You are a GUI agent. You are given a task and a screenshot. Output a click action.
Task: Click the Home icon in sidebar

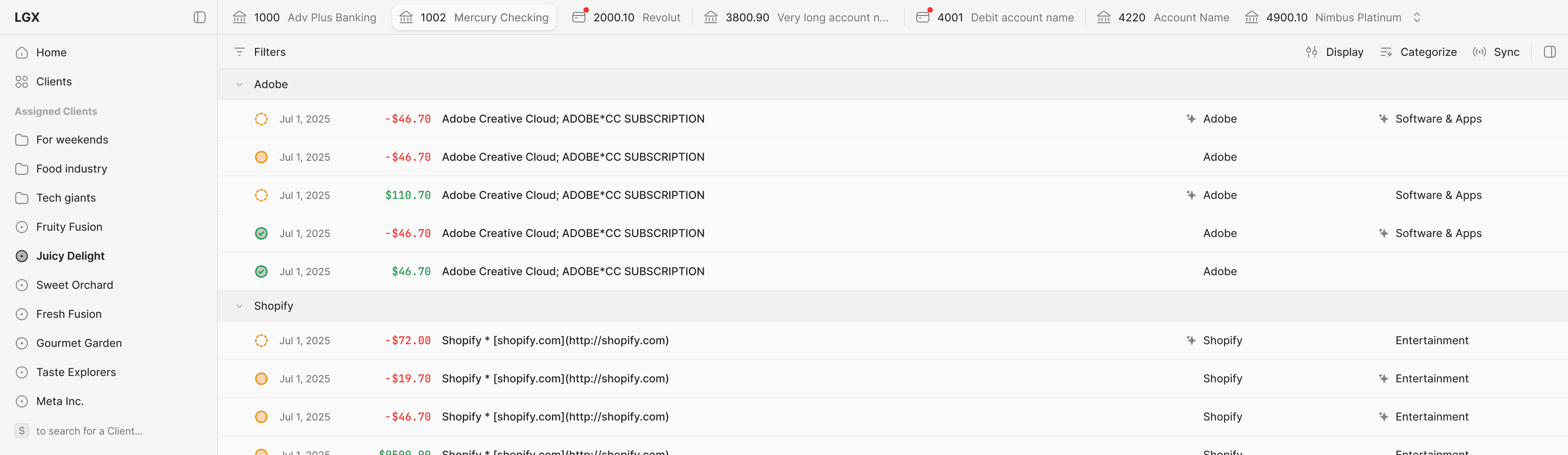(22, 52)
